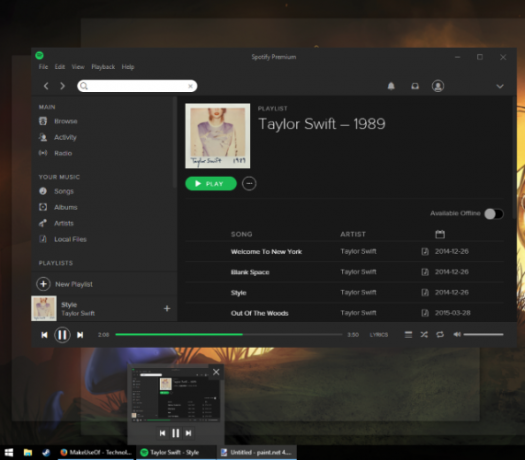Show the play queue icon
The width and height of the screenshot is (525, 460).
(408, 334)
